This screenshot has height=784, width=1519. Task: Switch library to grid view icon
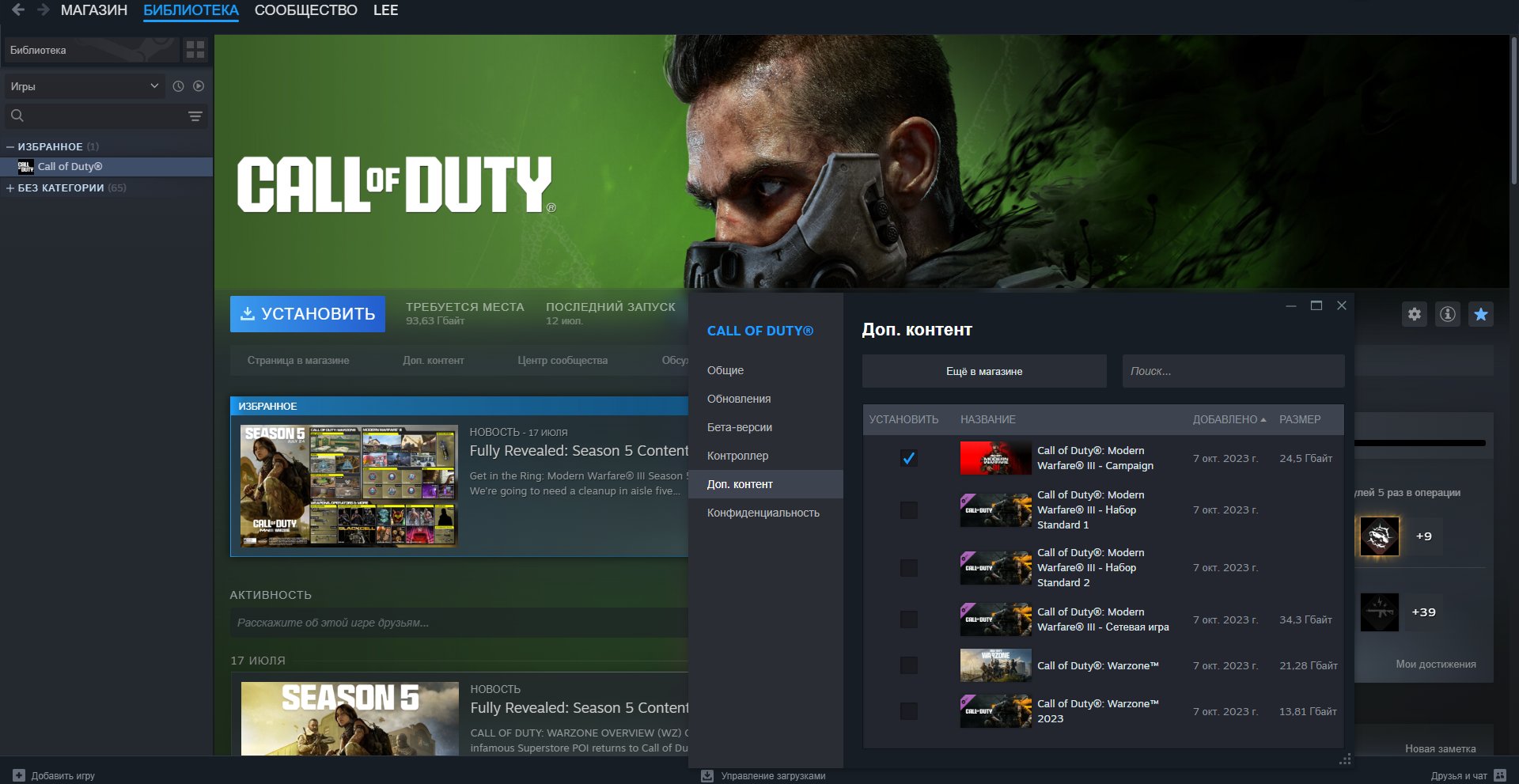pyautogui.click(x=195, y=50)
